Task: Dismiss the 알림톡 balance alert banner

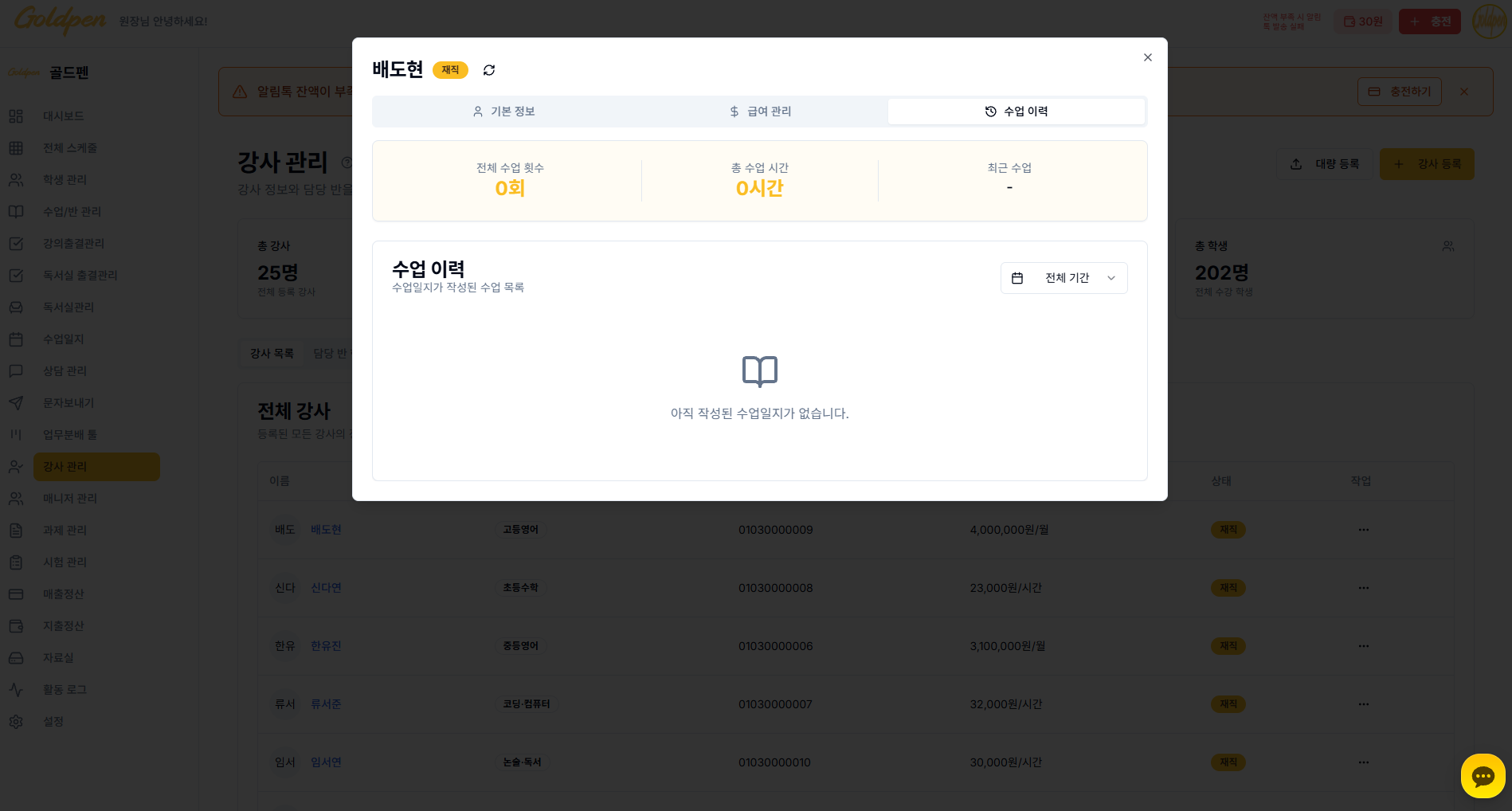Action: [x=1463, y=92]
